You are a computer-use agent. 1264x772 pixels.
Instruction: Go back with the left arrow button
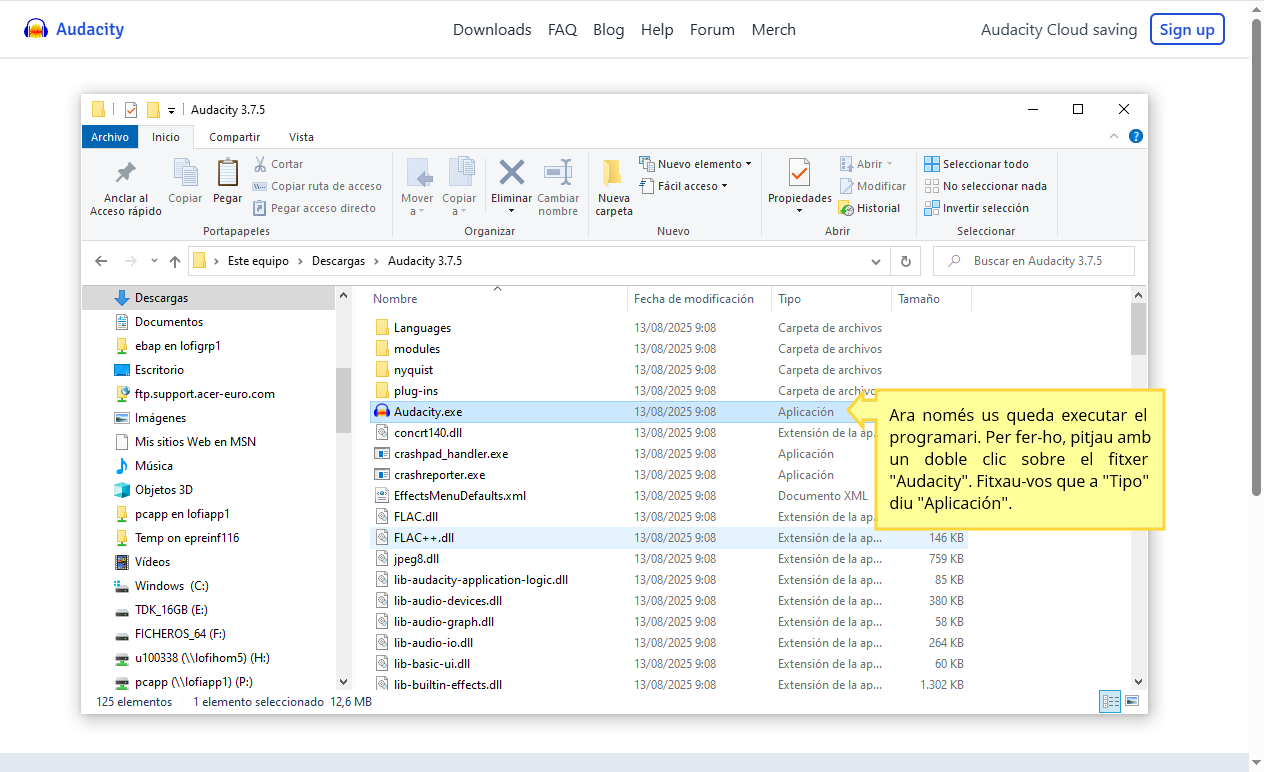pyautogui.click(x=101, y=261)
